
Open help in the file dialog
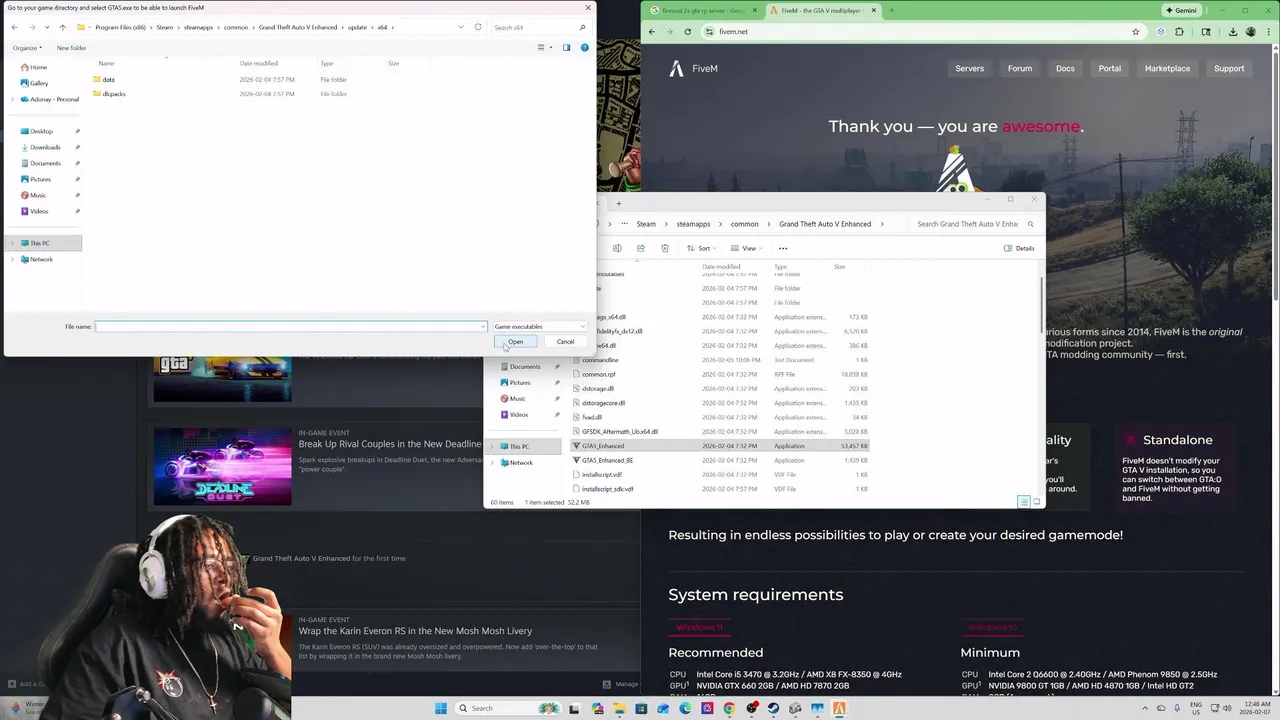coord(585,47)
